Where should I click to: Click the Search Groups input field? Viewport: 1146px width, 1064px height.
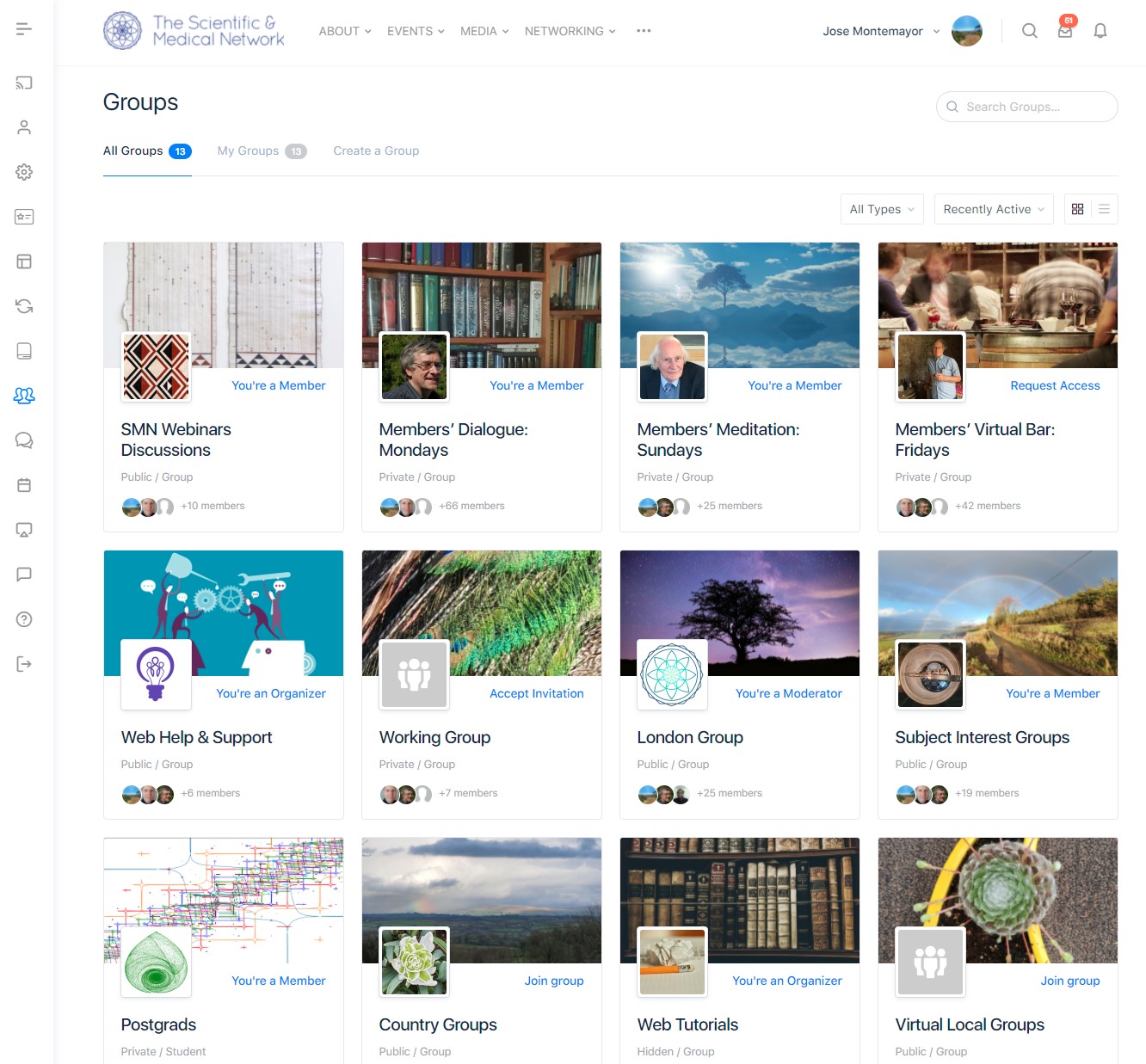click(x=1027, y=107)
